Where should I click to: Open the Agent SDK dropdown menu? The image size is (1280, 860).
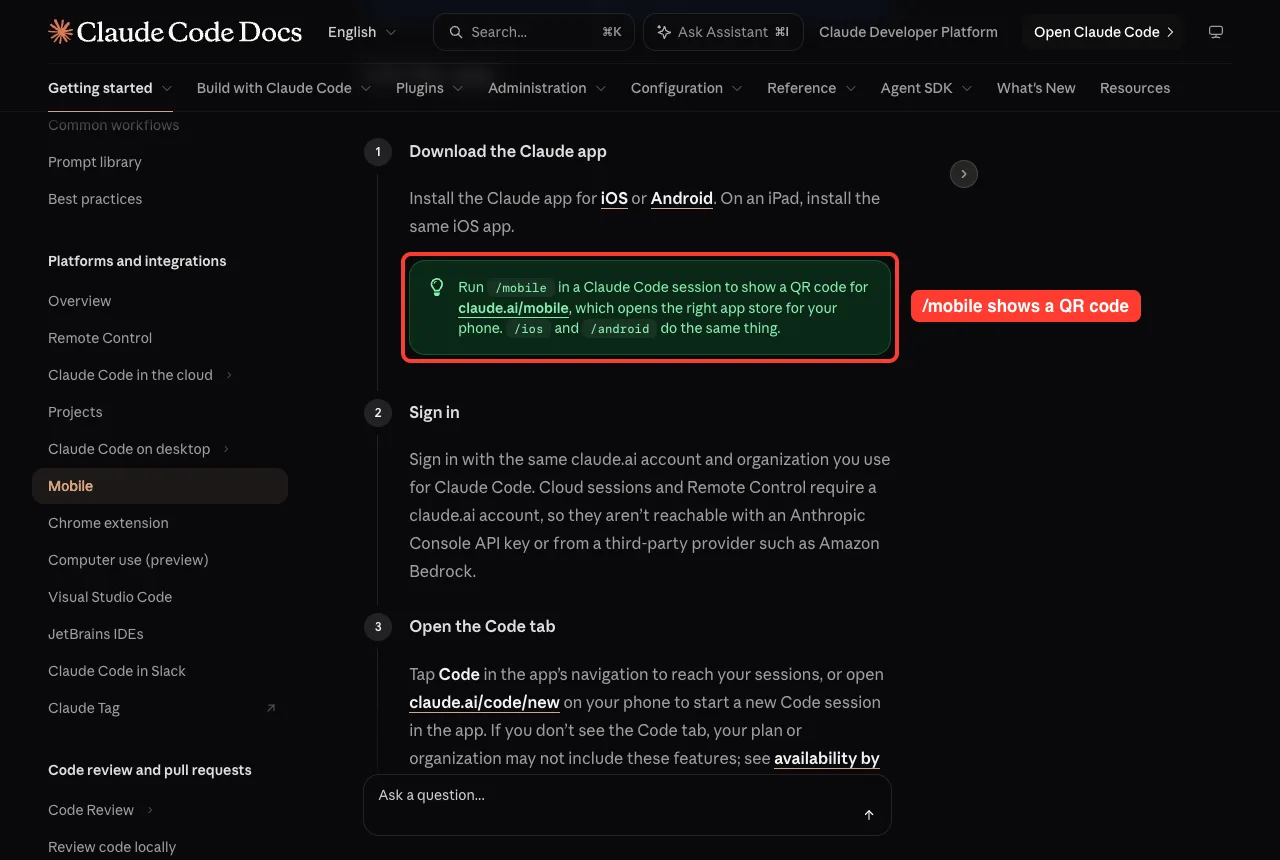[927, 88]
